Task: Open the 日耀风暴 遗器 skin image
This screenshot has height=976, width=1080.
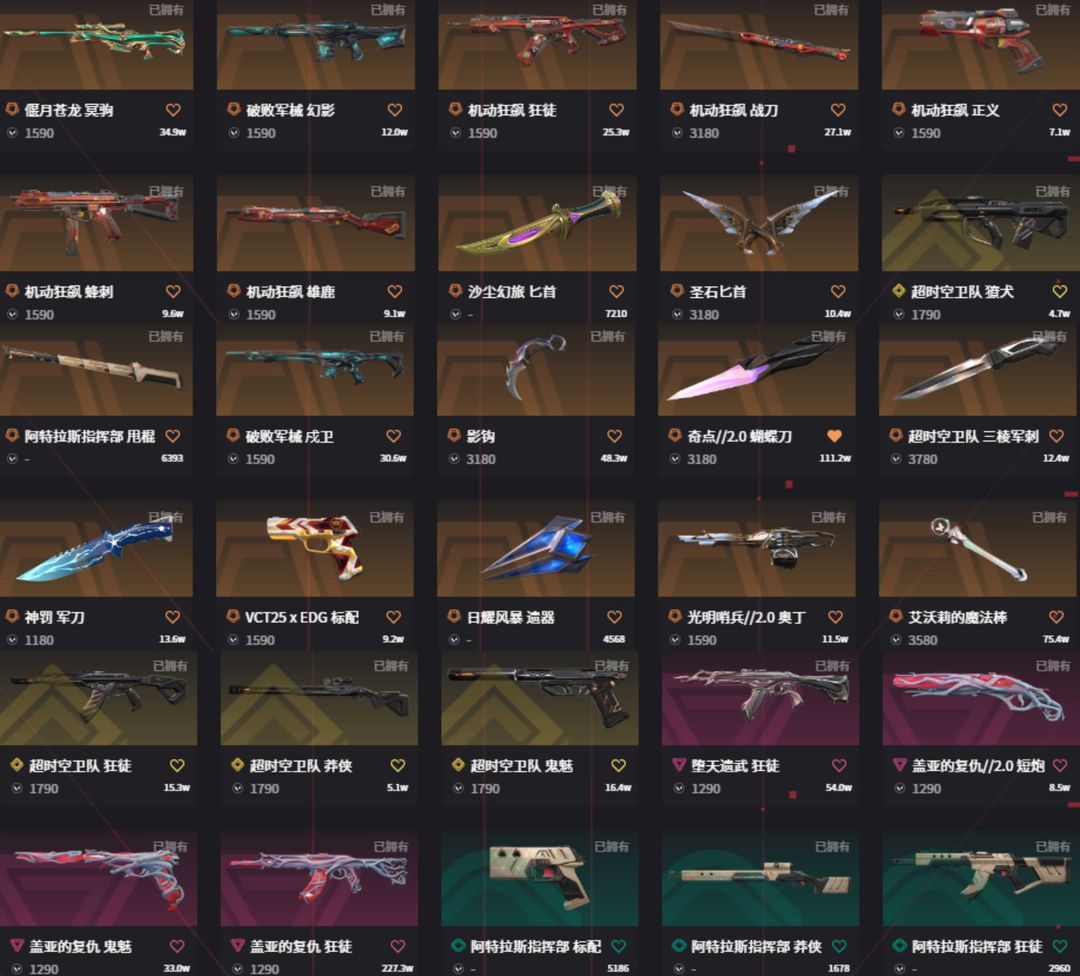Action: (536, 550)
